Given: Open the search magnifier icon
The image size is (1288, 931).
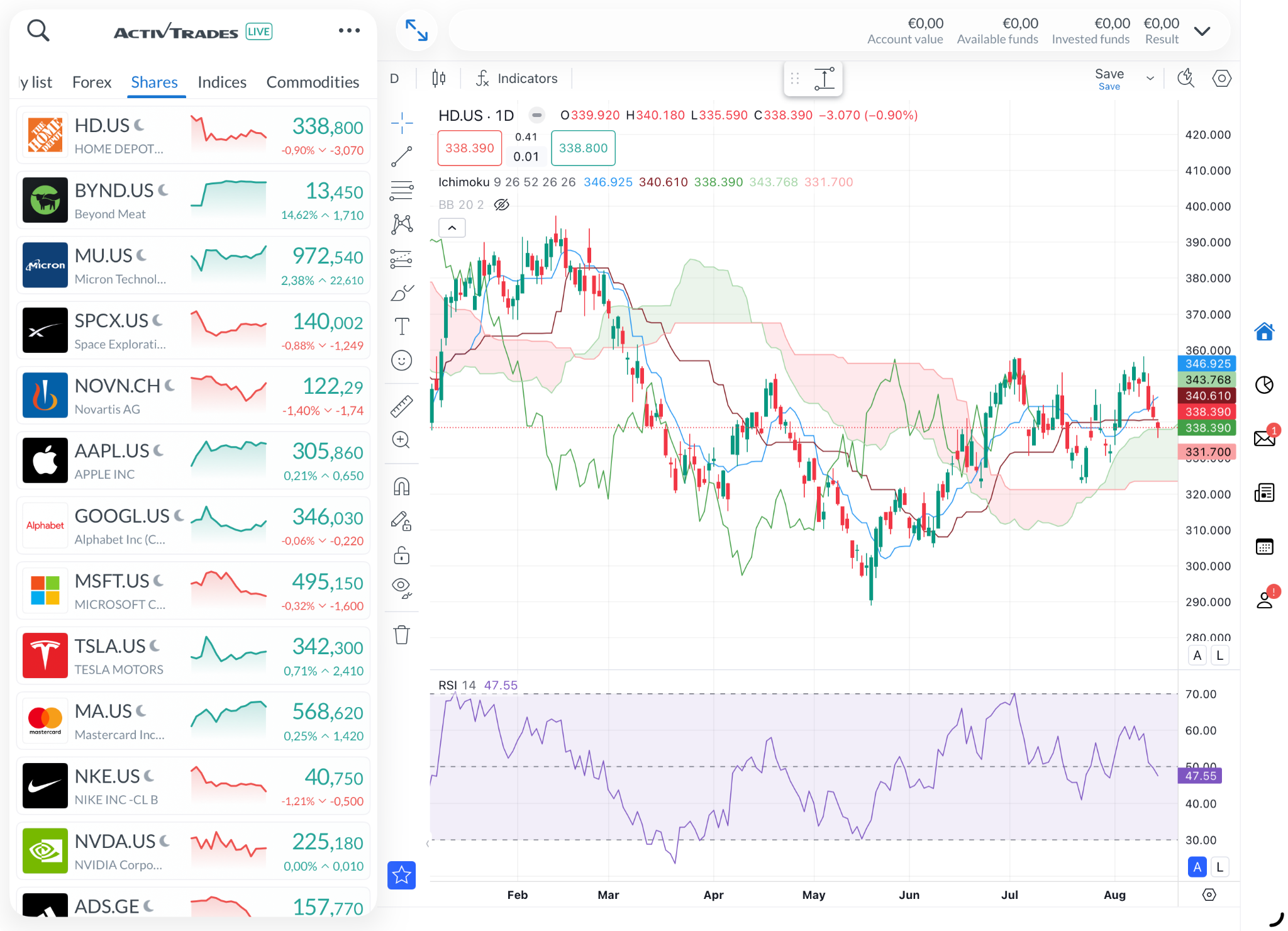Looking at the screenshot, I should point(38,30).
